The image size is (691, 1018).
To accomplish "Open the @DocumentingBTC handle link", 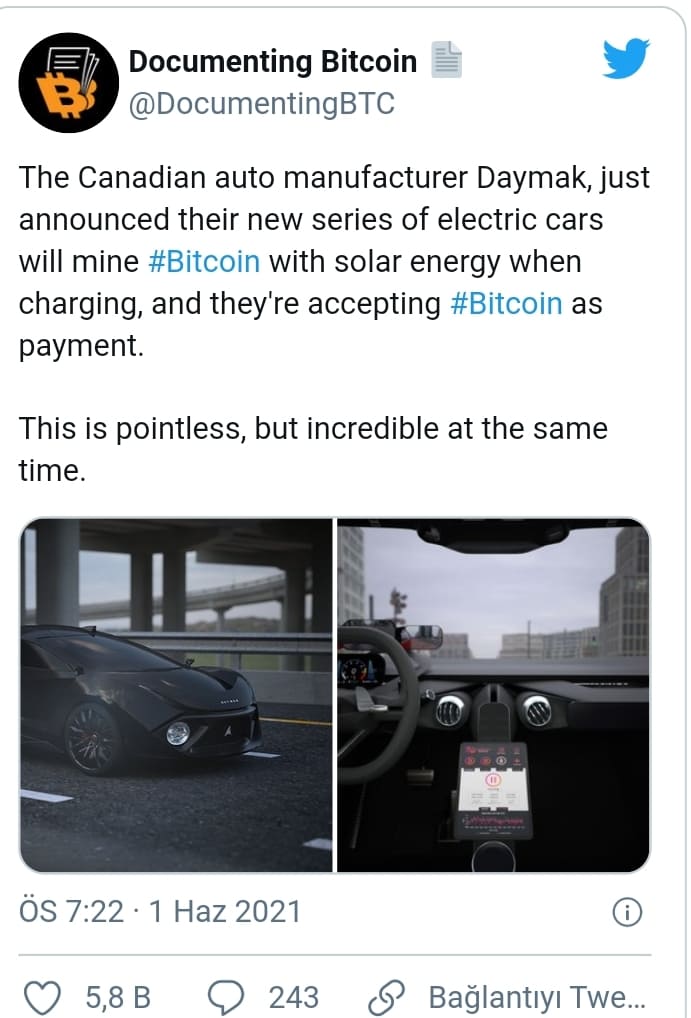I will pyautogui.click(x=262, y=103).
